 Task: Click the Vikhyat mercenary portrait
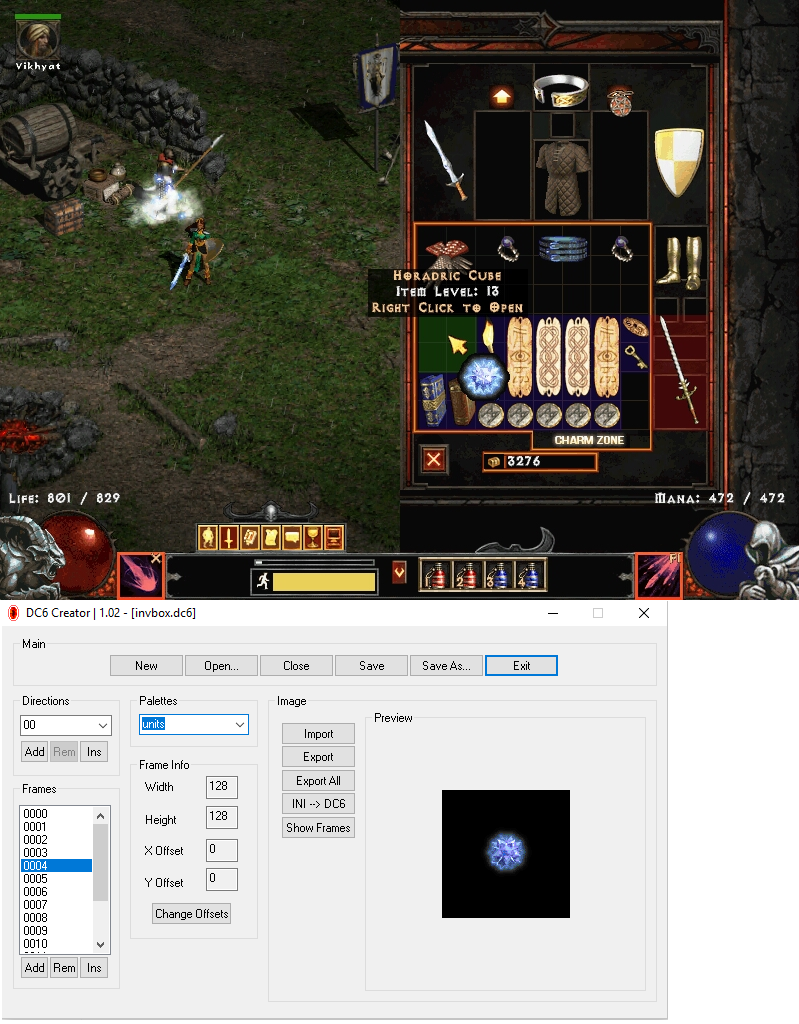pyautogui.click(x=38, y=39)
